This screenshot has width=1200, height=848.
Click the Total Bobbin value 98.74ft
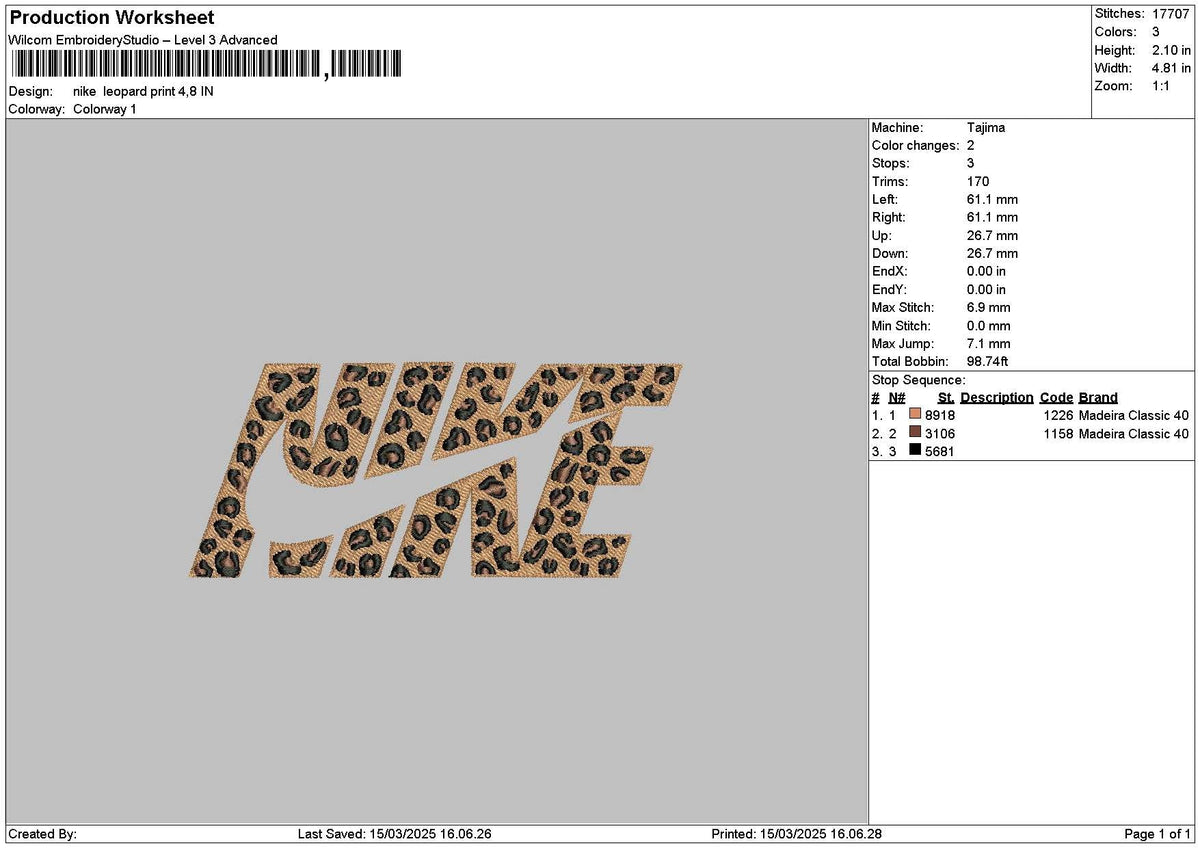(x=989, y=361)
